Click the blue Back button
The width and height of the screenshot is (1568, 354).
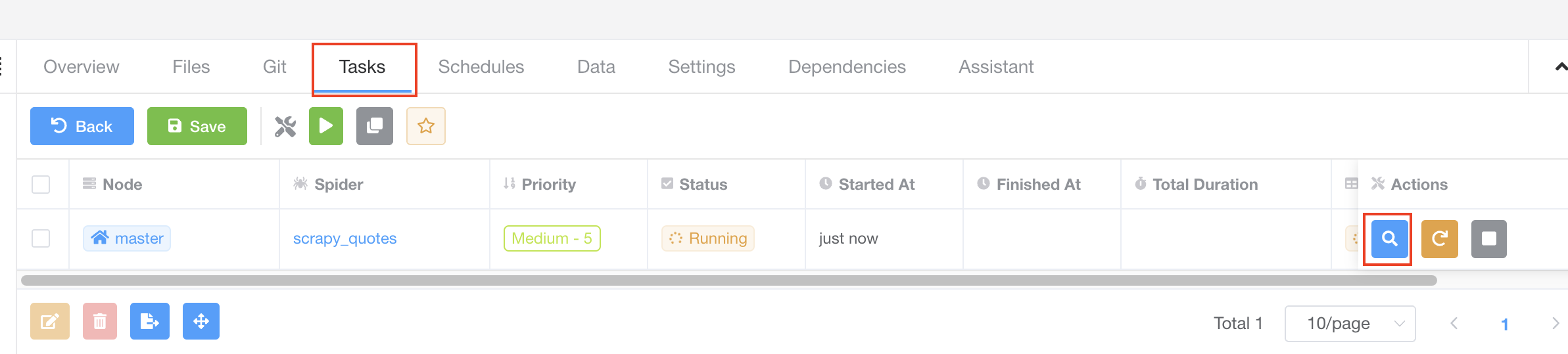pyautogui.click(x=82, y=126)
